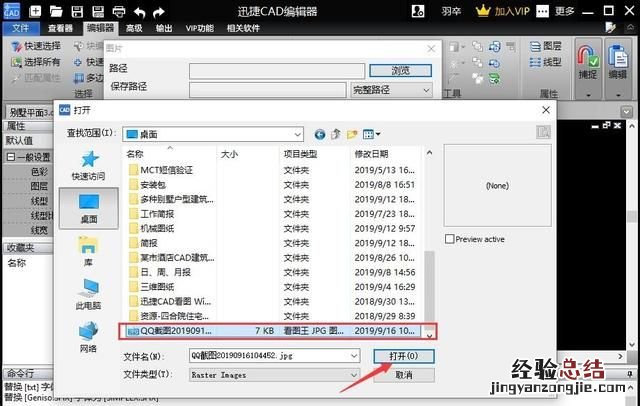The image size is (640, 406).
Task: Select 此电脑 in the places sidebar
Action: [88, 294]
